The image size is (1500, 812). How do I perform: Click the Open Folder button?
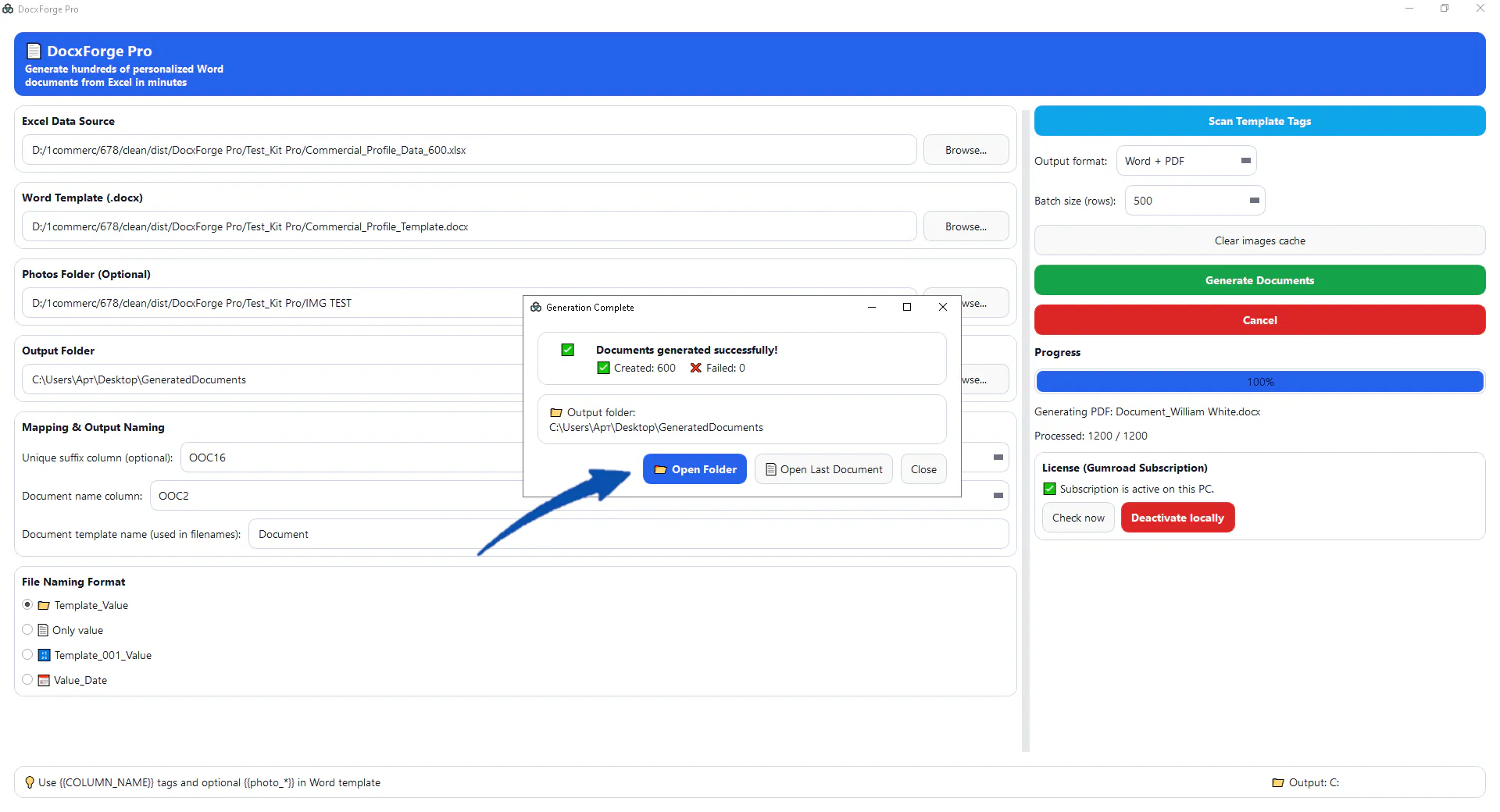click(695, 469)
